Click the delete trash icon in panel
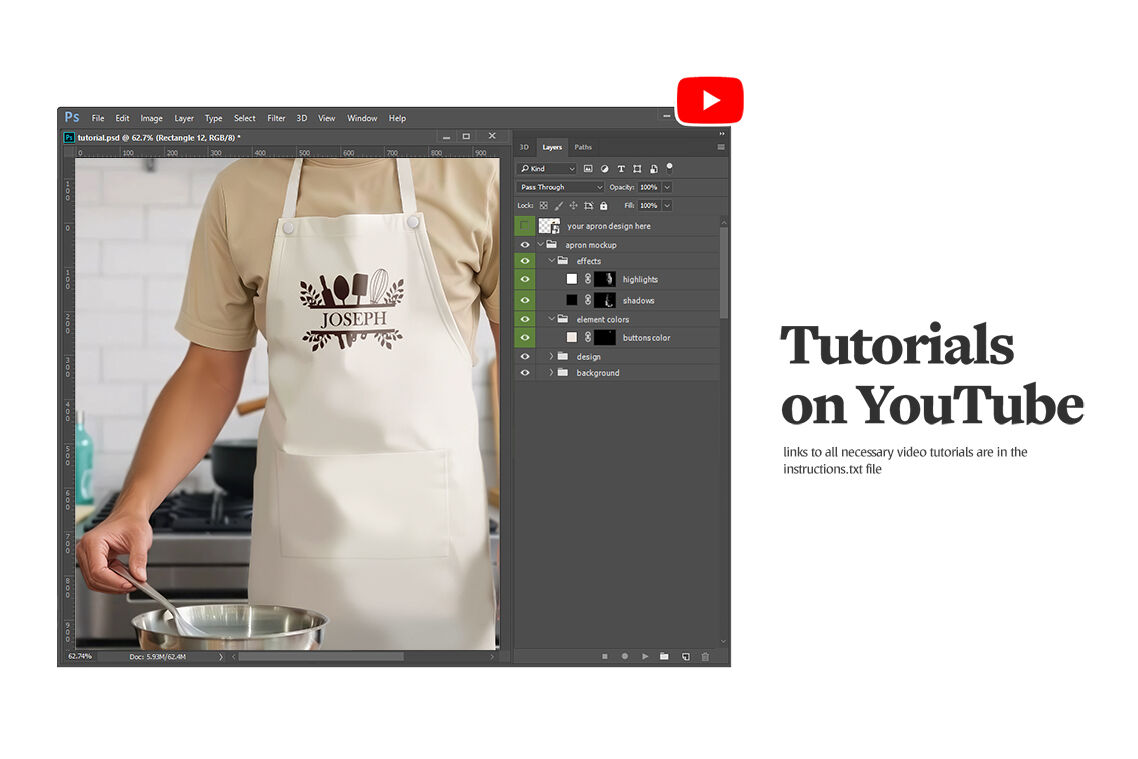The width and height of the screenshot is (1138, 759). click(x=705, y=656)
